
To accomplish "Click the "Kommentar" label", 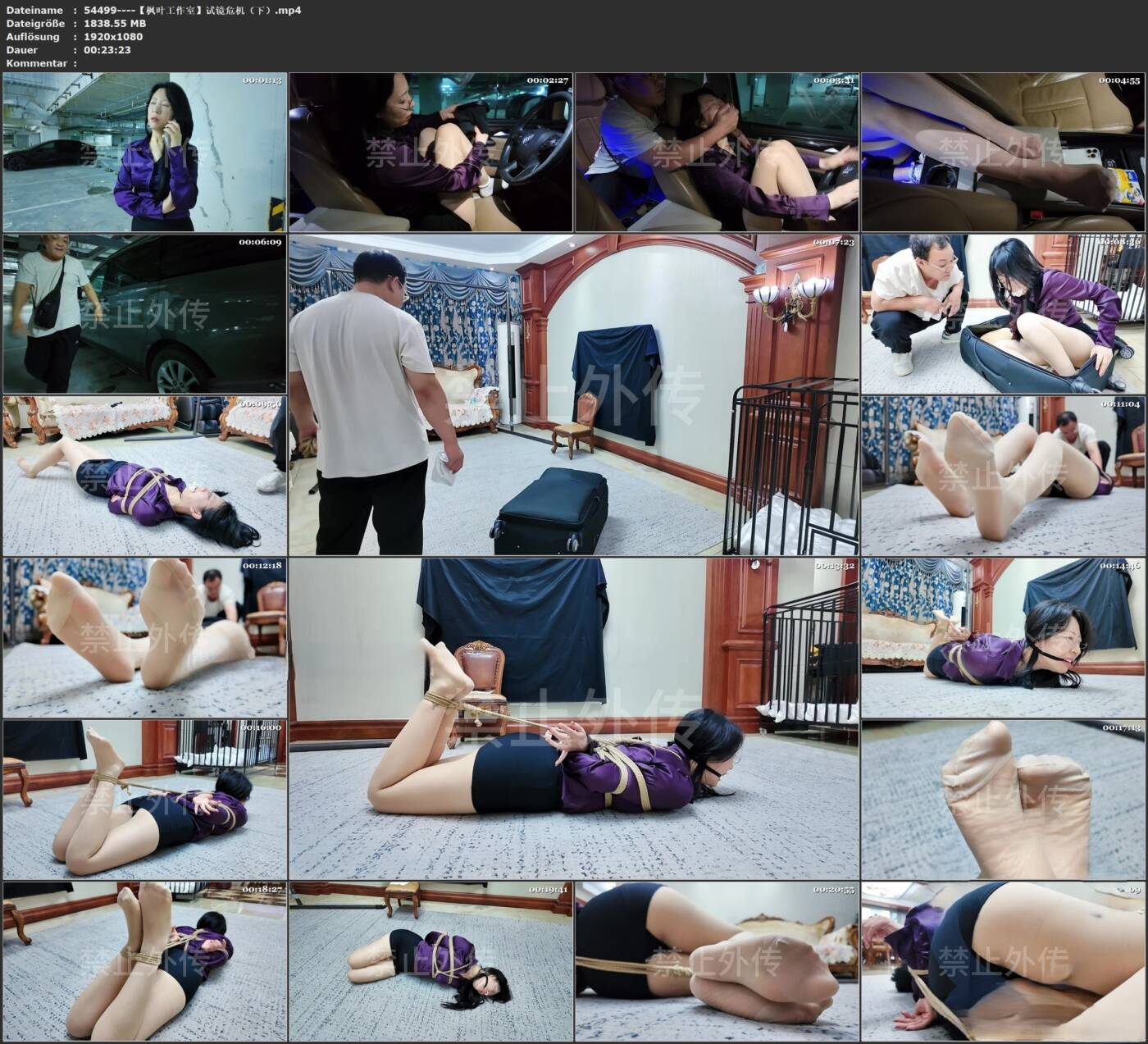I will [36, 63].
